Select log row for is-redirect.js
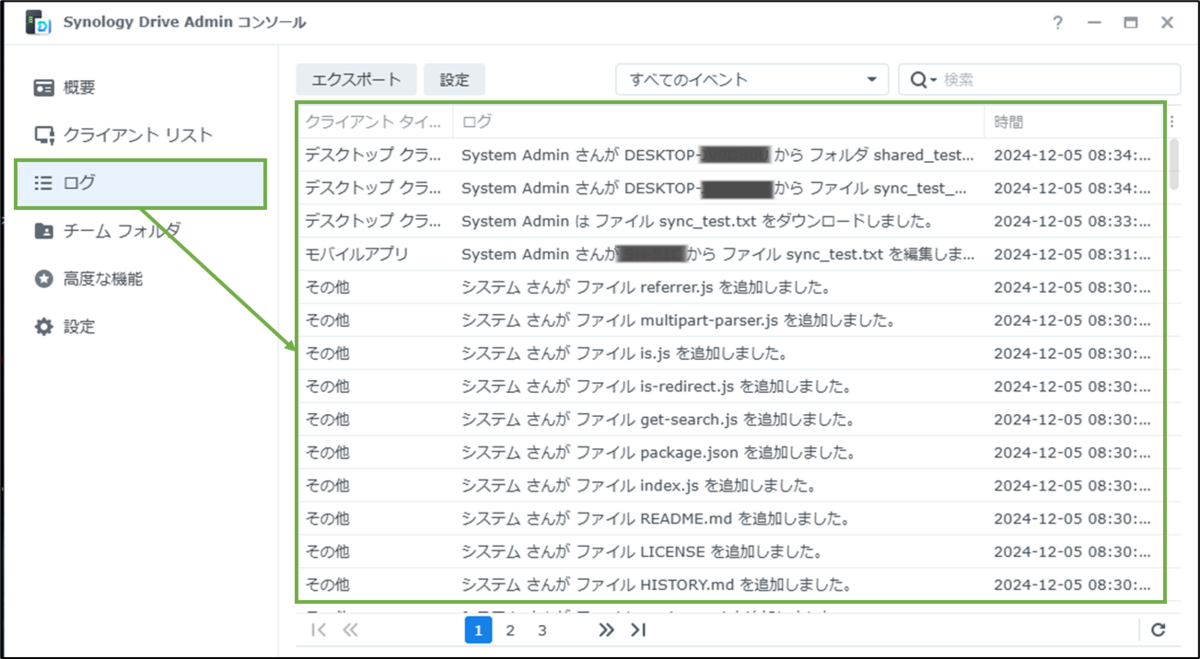Viewport: 1200px width, 659px height. pos(731,386)
